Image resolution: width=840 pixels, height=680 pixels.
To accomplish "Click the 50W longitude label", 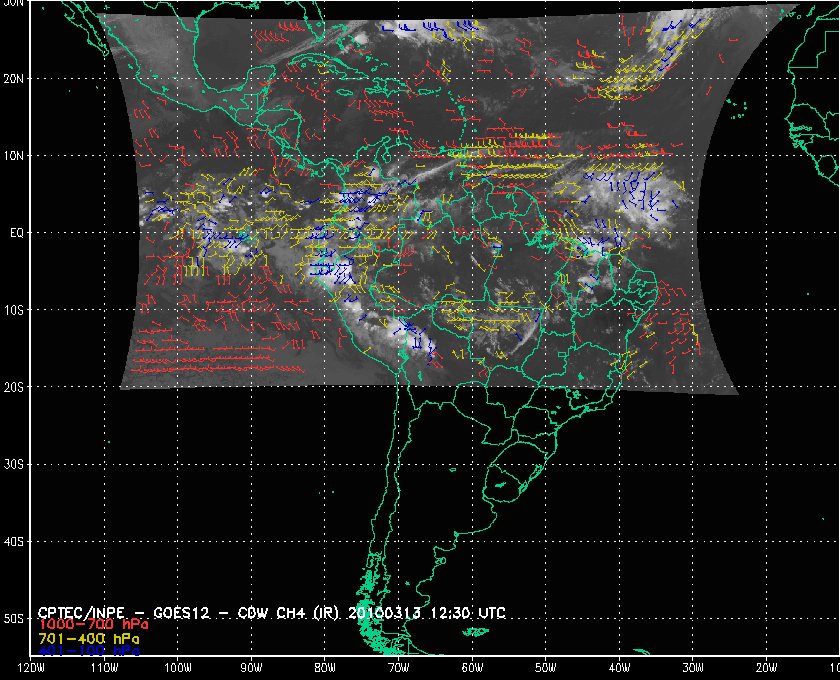I will click(x=545, y=667).
